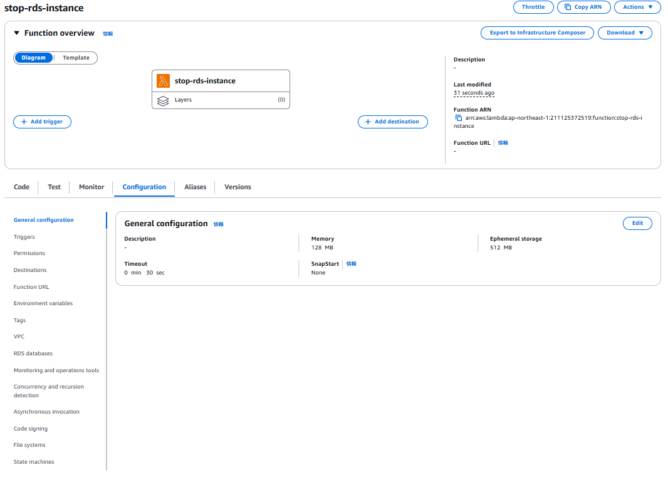Viewport: 668px width, 480px height.
Task: Collapse the Function overview section
Action: (x=17, y=33)
